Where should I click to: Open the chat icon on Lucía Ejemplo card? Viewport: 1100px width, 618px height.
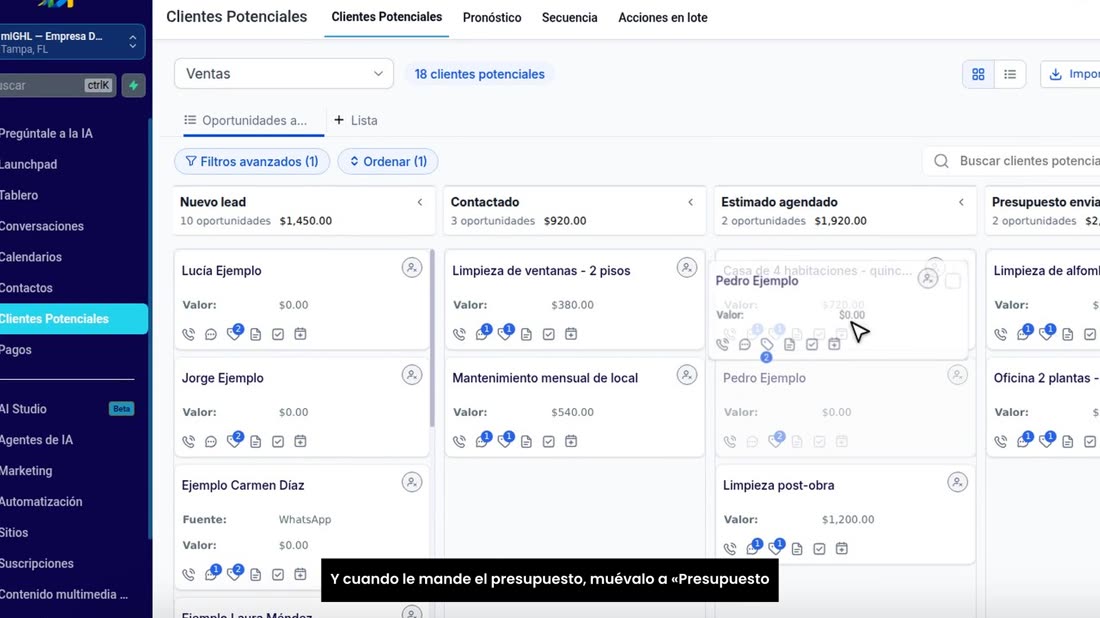point(211,335)
